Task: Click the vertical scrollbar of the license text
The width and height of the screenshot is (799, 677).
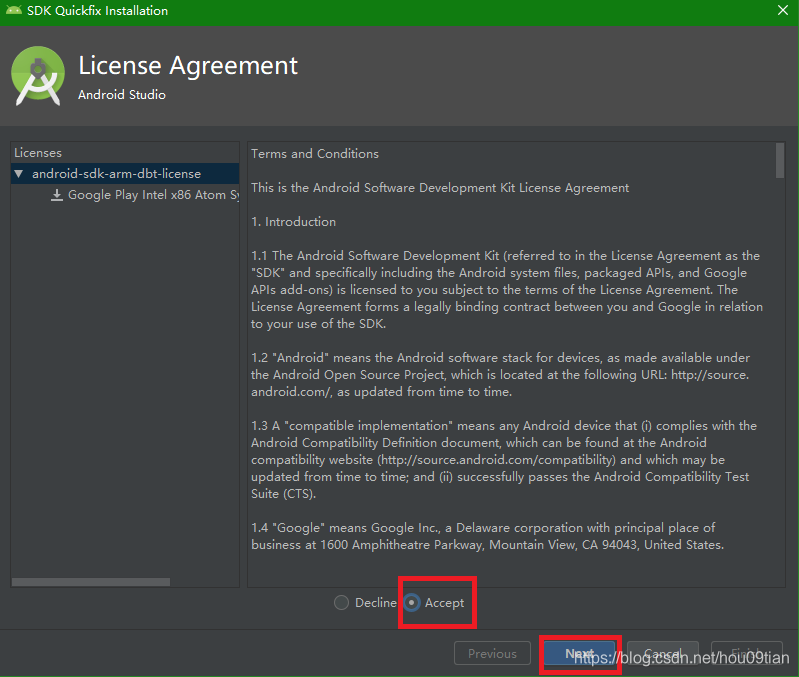Action: pos(780,161)
